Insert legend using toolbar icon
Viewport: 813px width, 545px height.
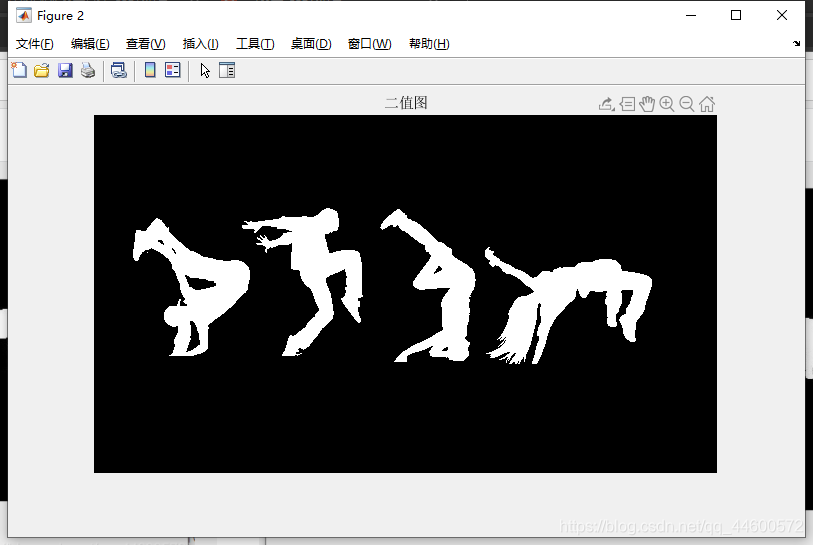(173, 70)
